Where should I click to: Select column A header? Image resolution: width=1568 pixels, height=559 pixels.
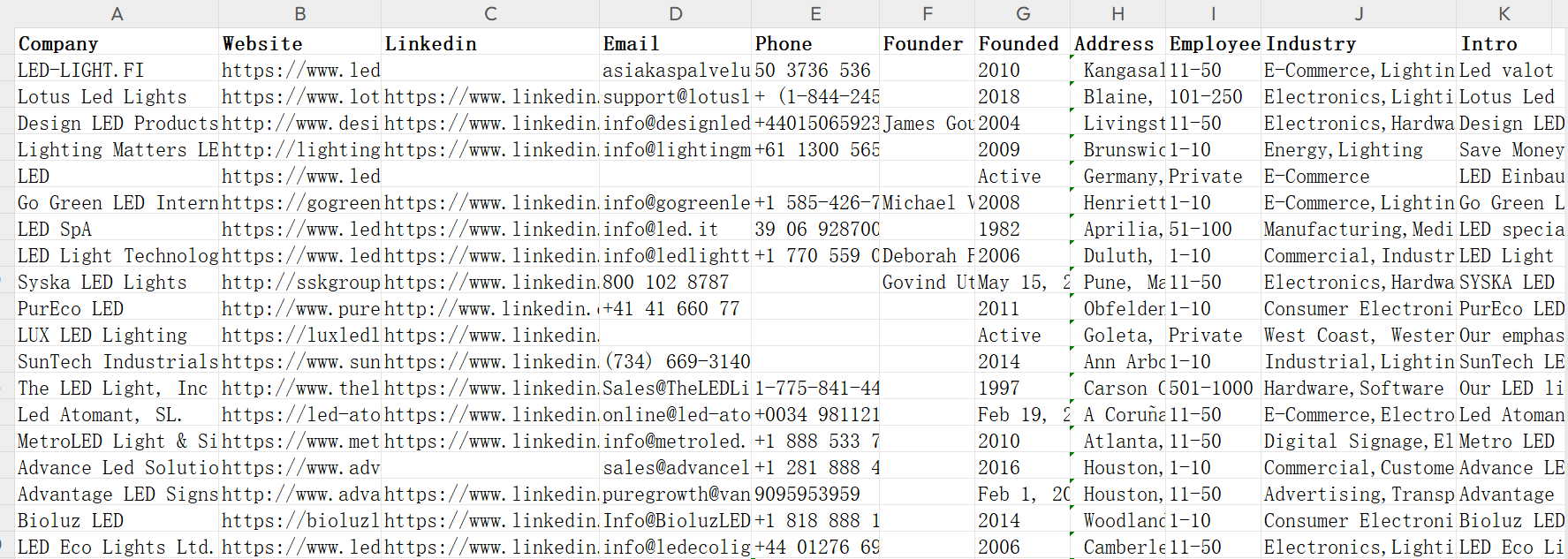click(117, 13)
